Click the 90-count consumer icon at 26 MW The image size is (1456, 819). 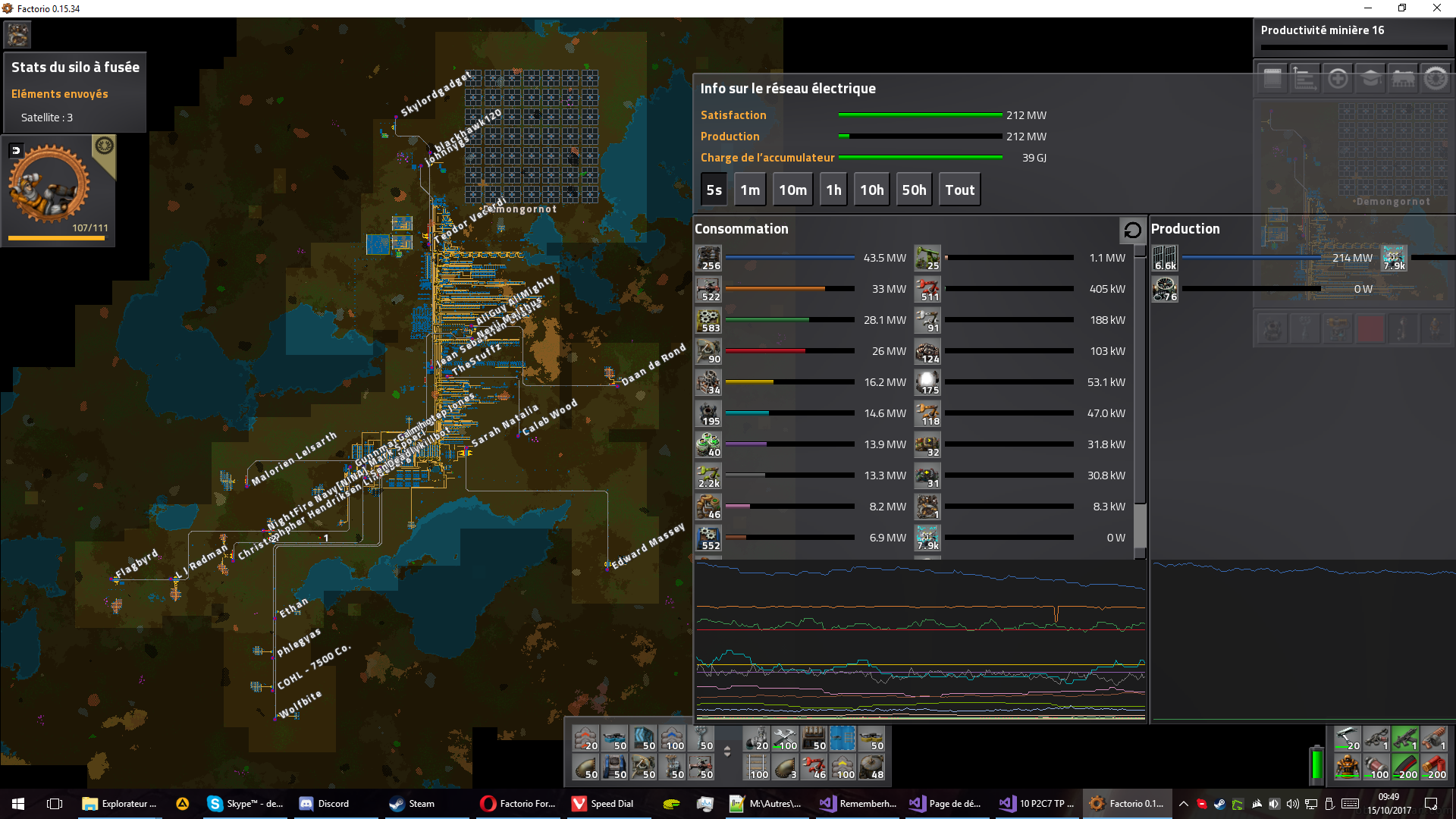pyautogui.click(x=708, y=351)
